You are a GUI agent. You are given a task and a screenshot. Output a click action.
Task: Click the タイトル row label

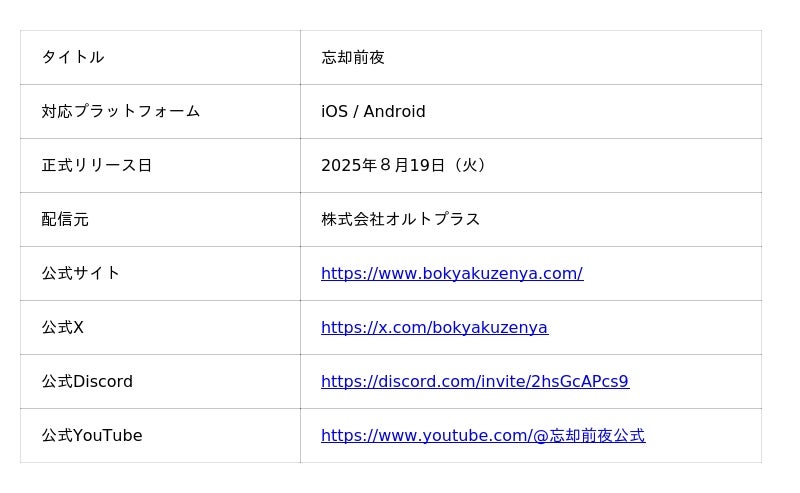click(x=72, y=58)
